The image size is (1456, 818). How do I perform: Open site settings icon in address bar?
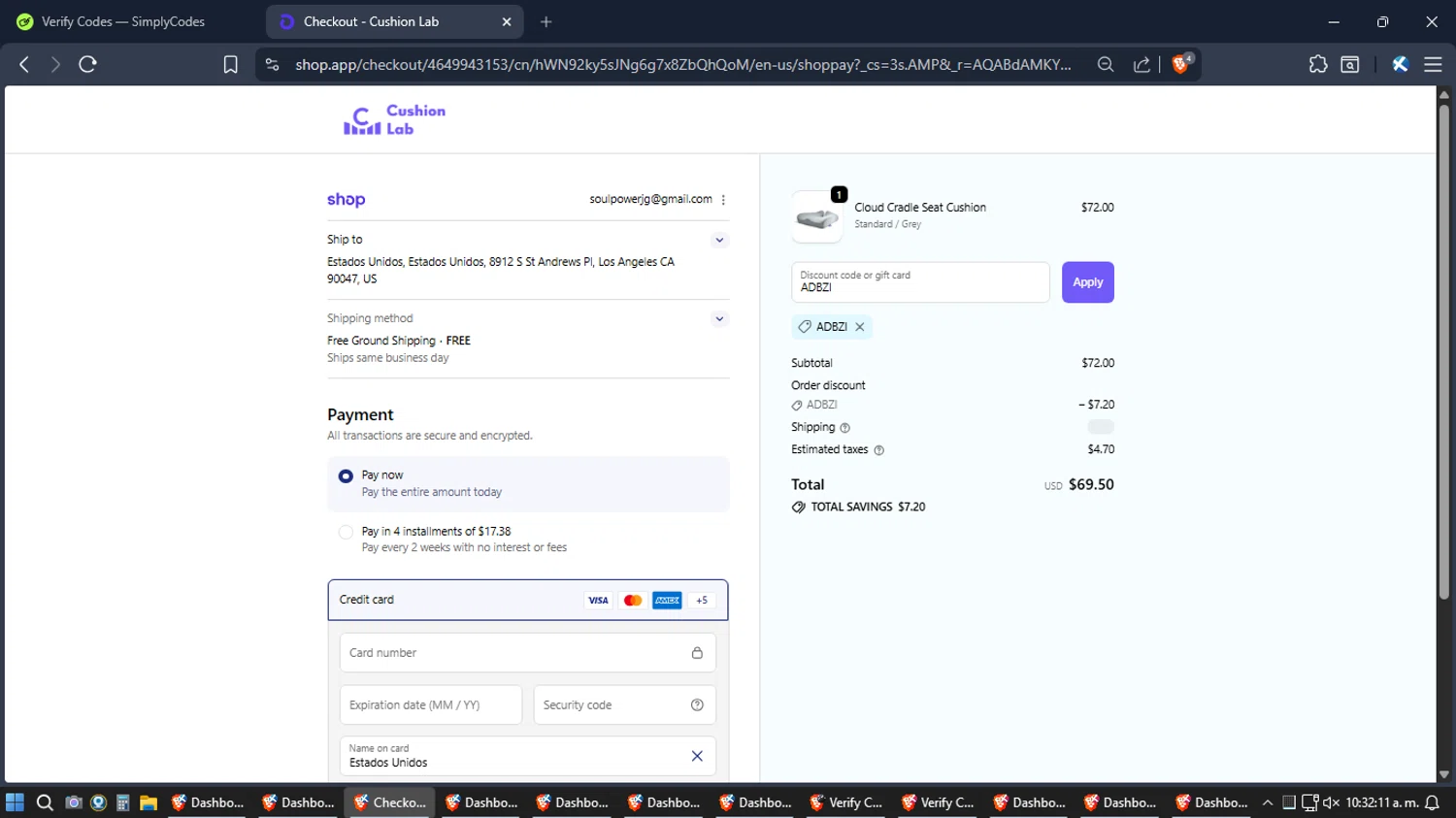[273, 64]
